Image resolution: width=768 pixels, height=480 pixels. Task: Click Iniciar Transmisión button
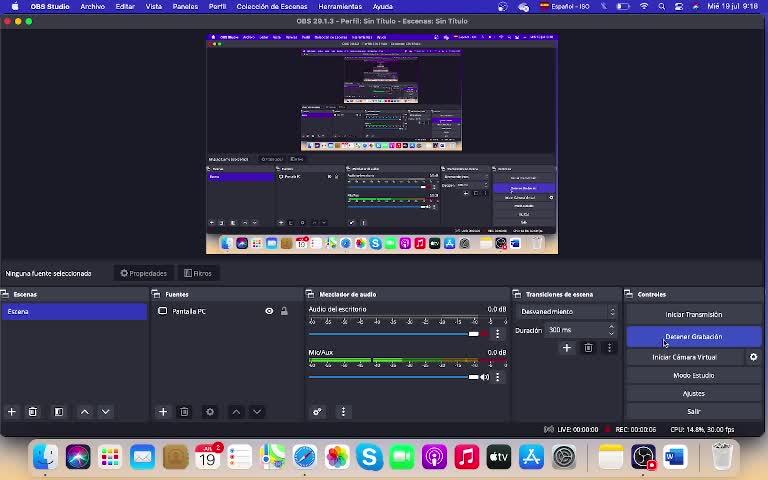pyautogui.click(x=694, y=314)
